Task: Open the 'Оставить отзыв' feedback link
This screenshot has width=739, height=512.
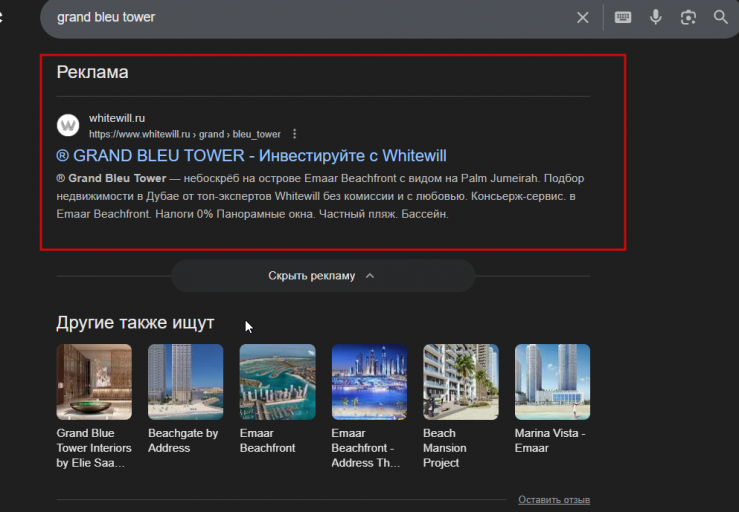Action: [x=554, y=500]
